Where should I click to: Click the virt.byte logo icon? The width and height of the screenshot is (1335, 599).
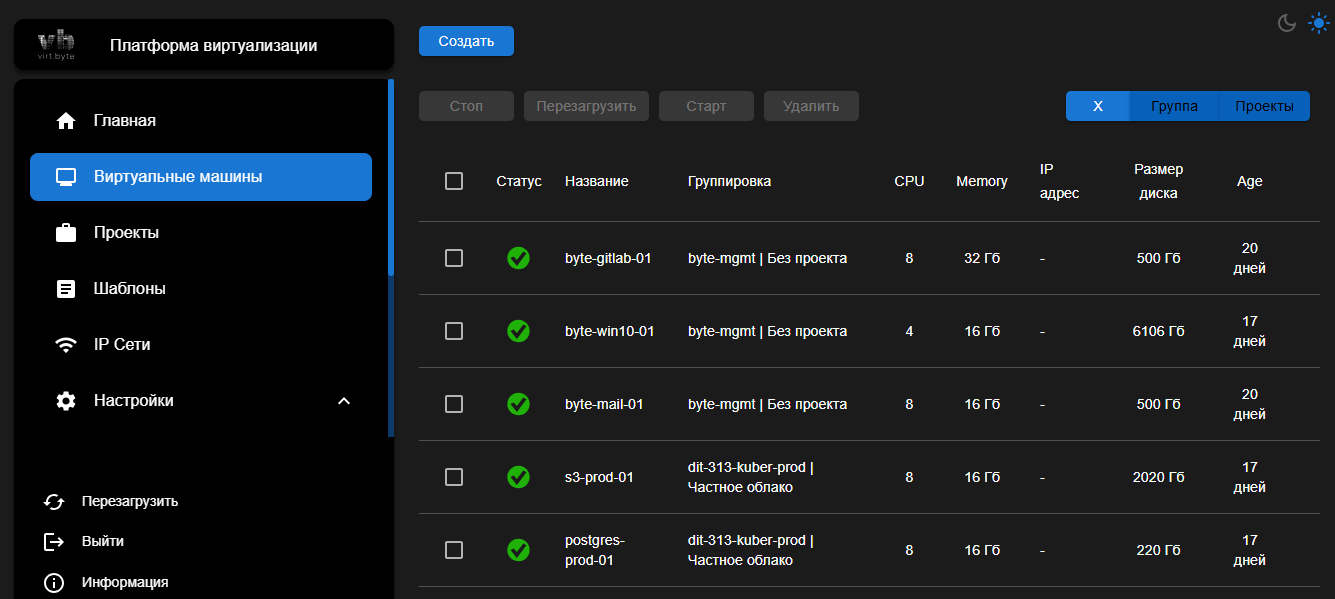[x=56, y=45]
